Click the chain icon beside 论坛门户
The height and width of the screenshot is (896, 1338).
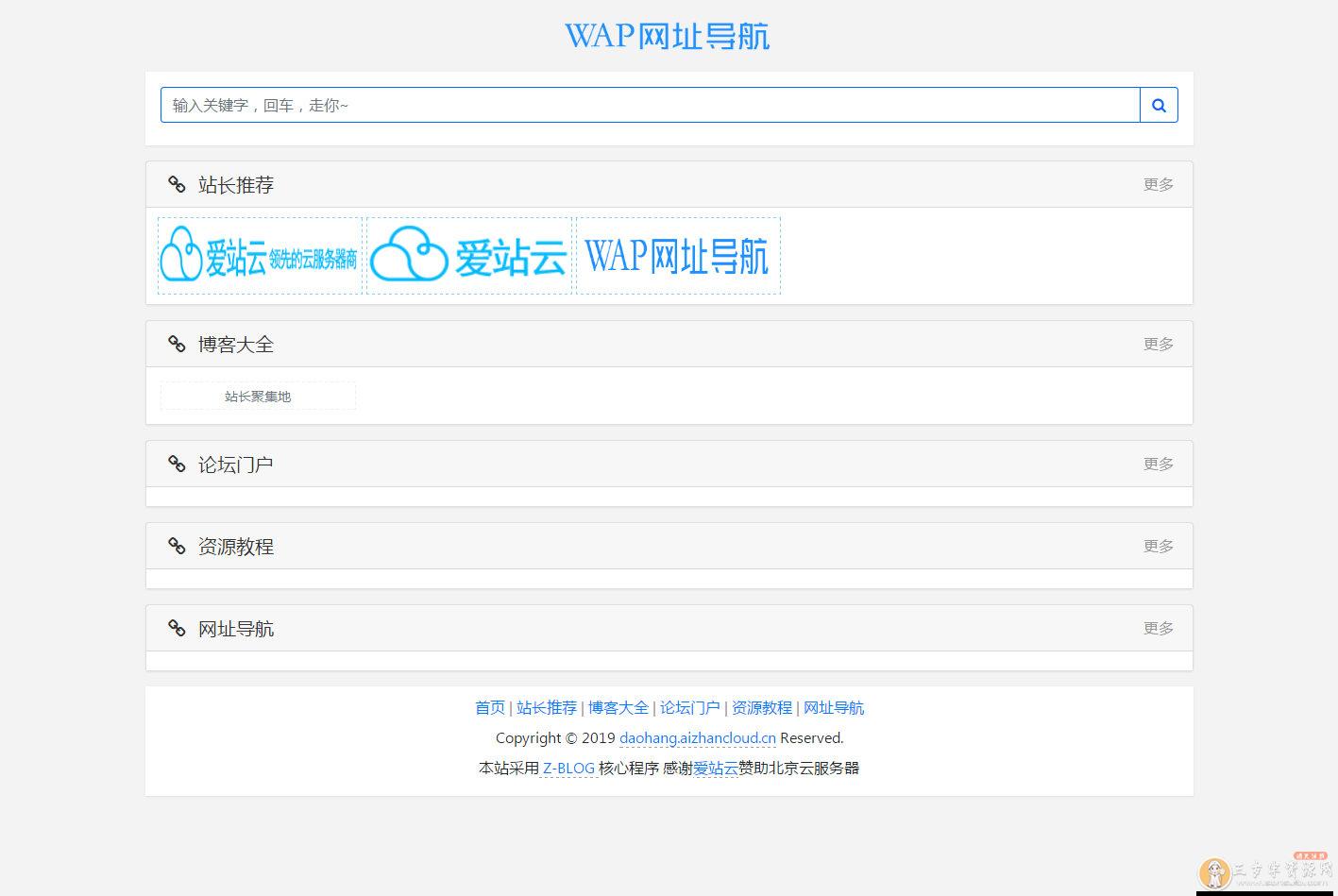(177, 464)
